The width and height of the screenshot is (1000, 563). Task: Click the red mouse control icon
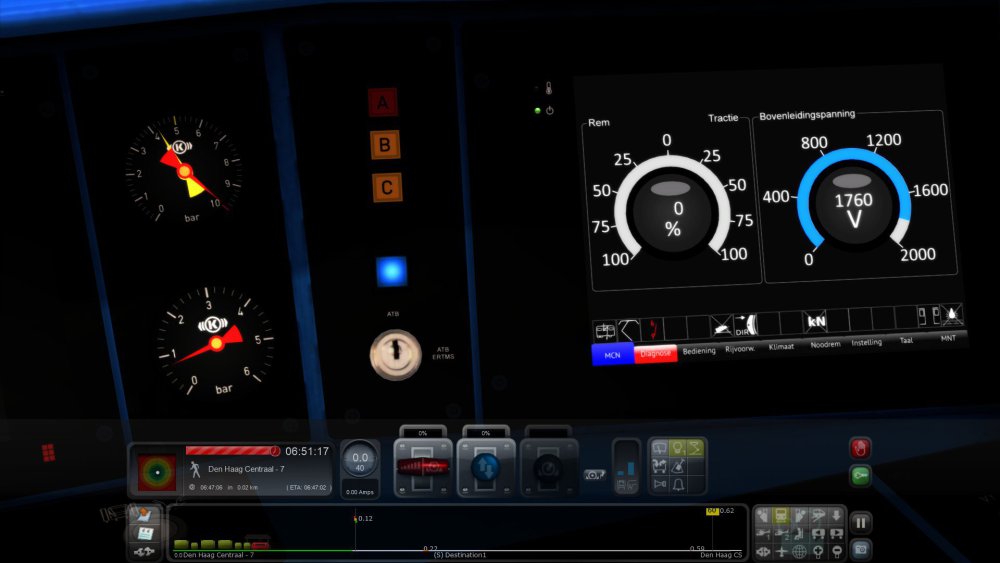tap(860, 447)
